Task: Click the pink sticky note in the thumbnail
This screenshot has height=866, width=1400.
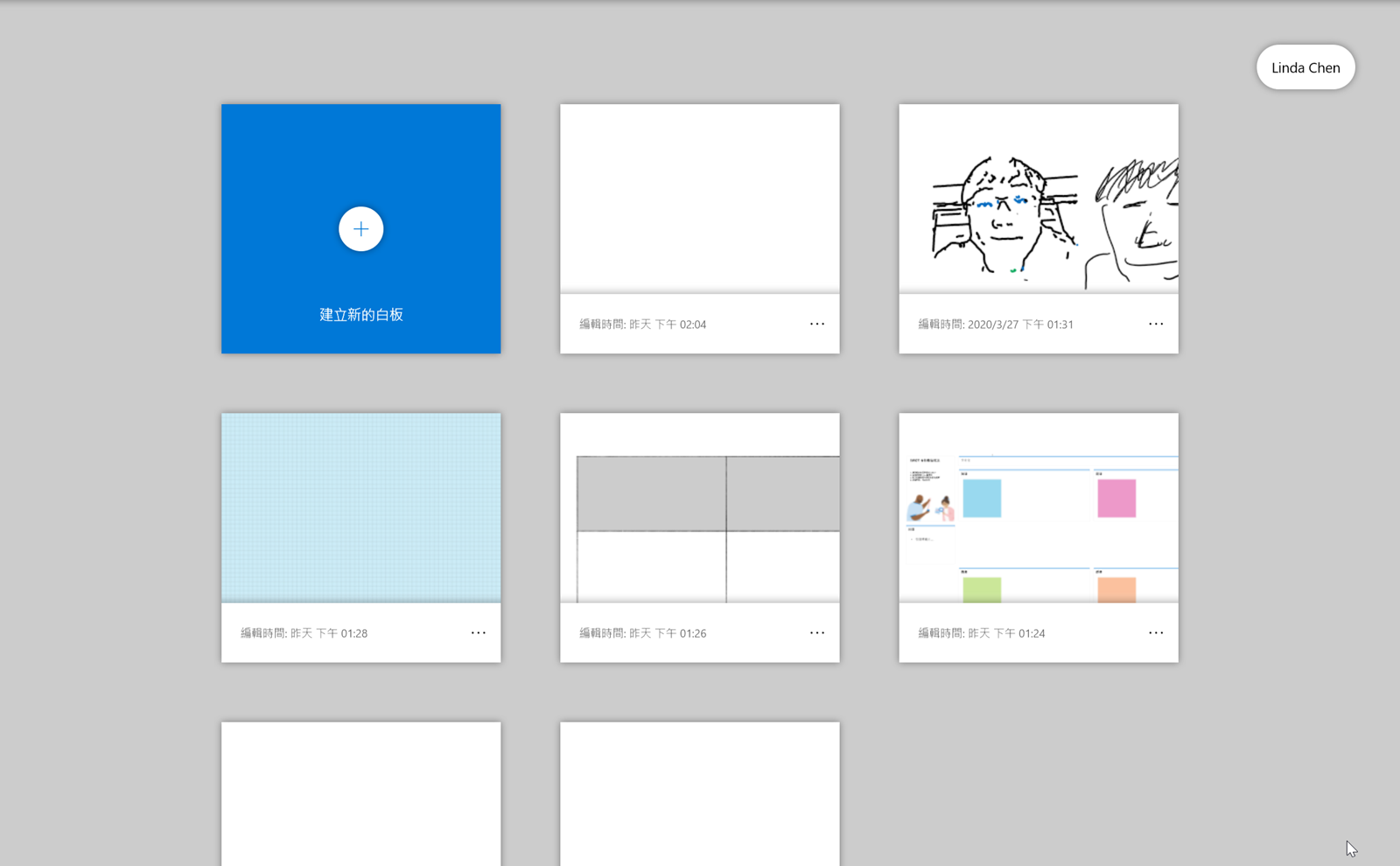Action: coord(1116,498)
